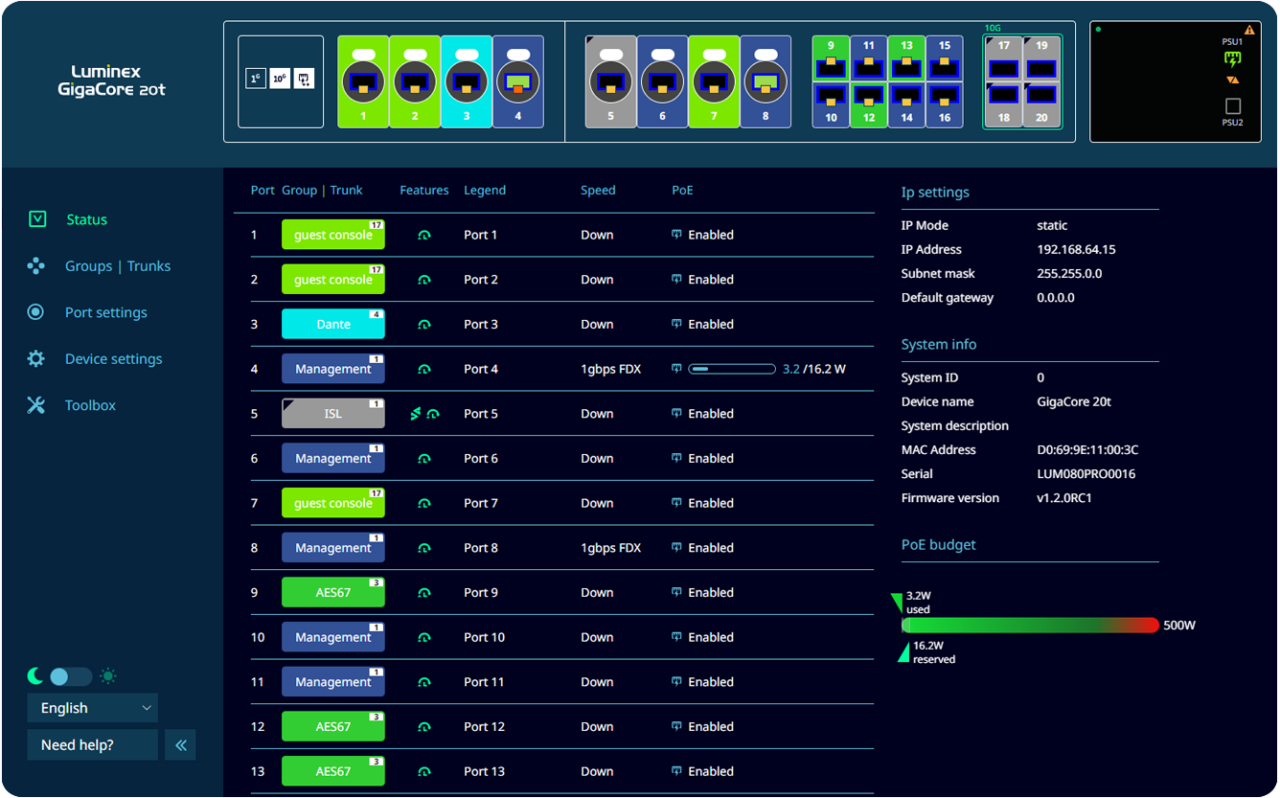Collapse the sidebar with the double chevron

coord(181,745)
